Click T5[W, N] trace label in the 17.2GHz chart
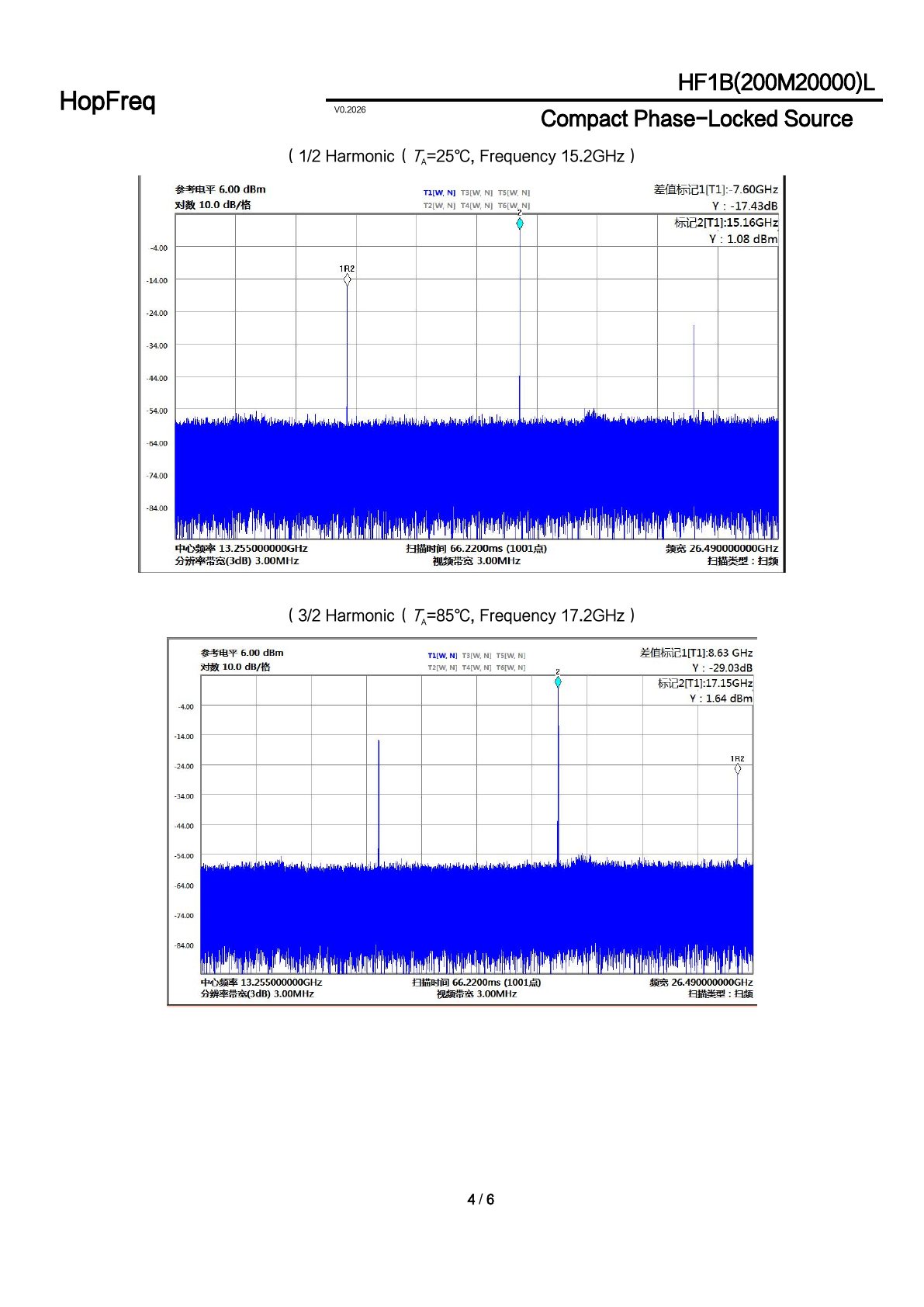This screenshot has height=1307, width=924. tap(510, 656)
